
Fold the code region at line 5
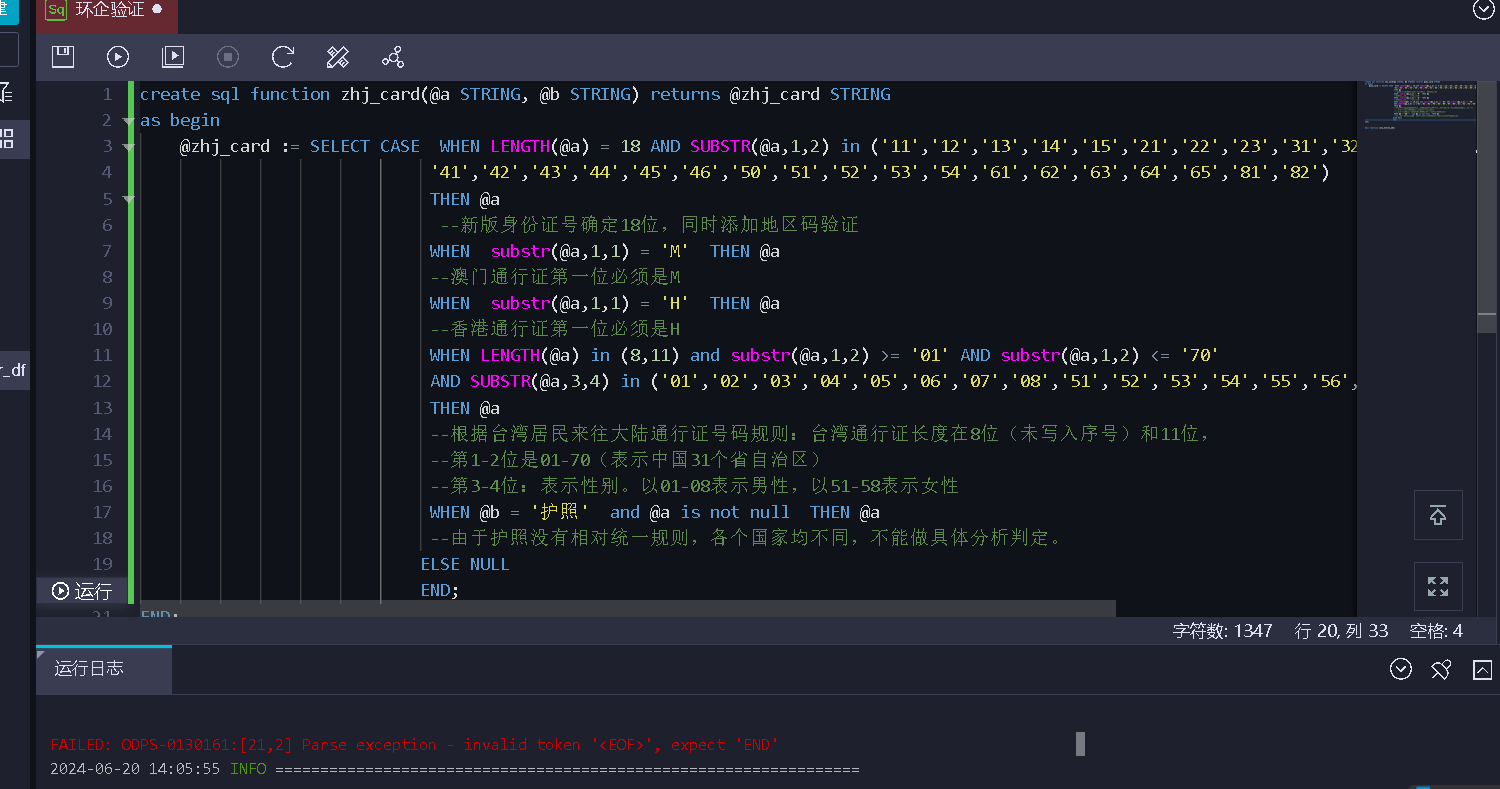pos(128,199)
